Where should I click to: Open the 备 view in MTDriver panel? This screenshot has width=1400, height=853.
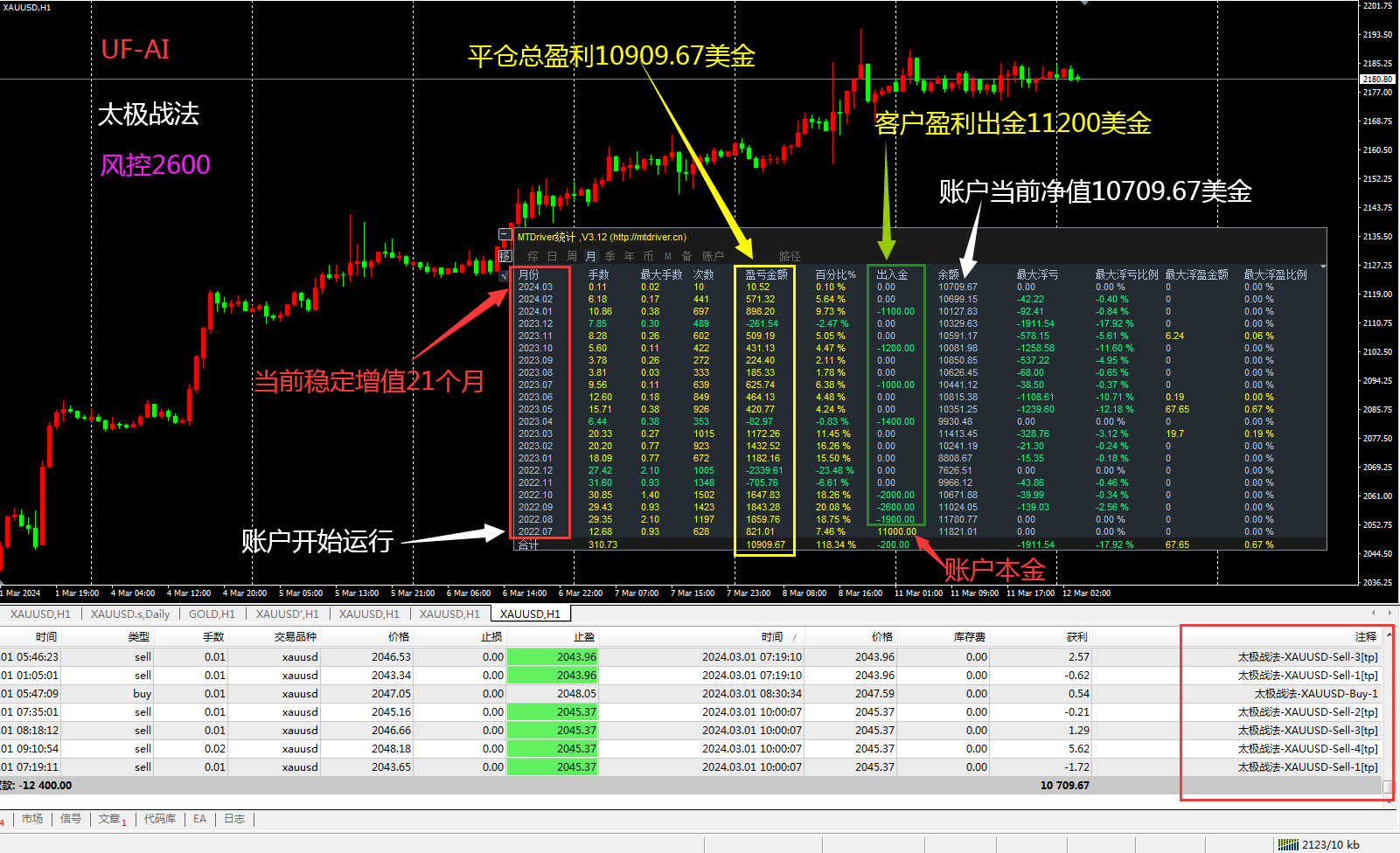tap(686, 255)
